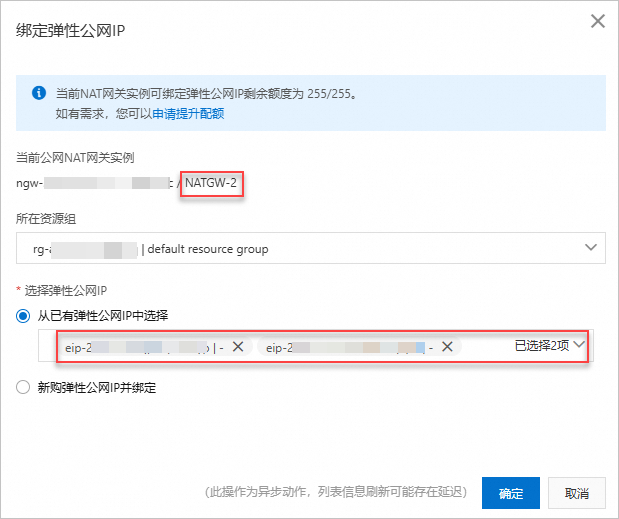Click the quota 255/255 notice text
Viewport: 619px width, 519px height.
[206, 94]
